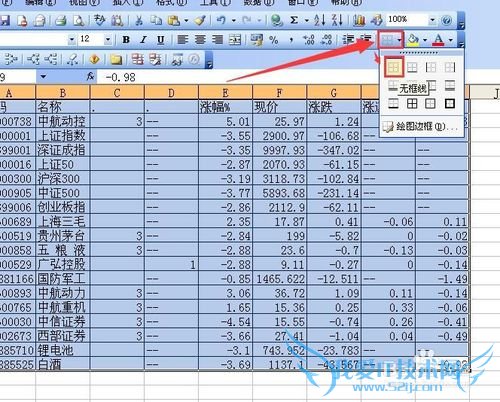Apply the All Borders option

pyautogui.click(x=412, y=104)
